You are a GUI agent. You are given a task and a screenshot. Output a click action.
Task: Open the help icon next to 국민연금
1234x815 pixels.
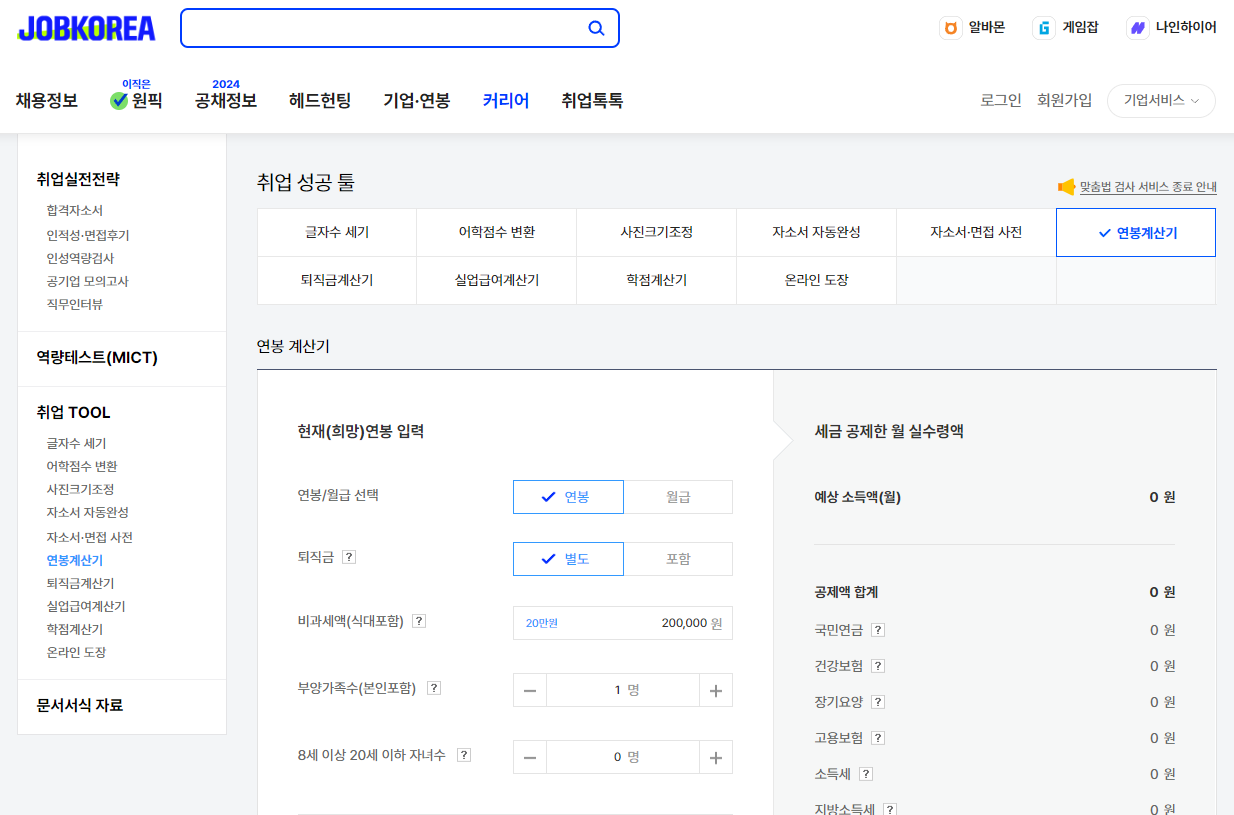[877, 630]
